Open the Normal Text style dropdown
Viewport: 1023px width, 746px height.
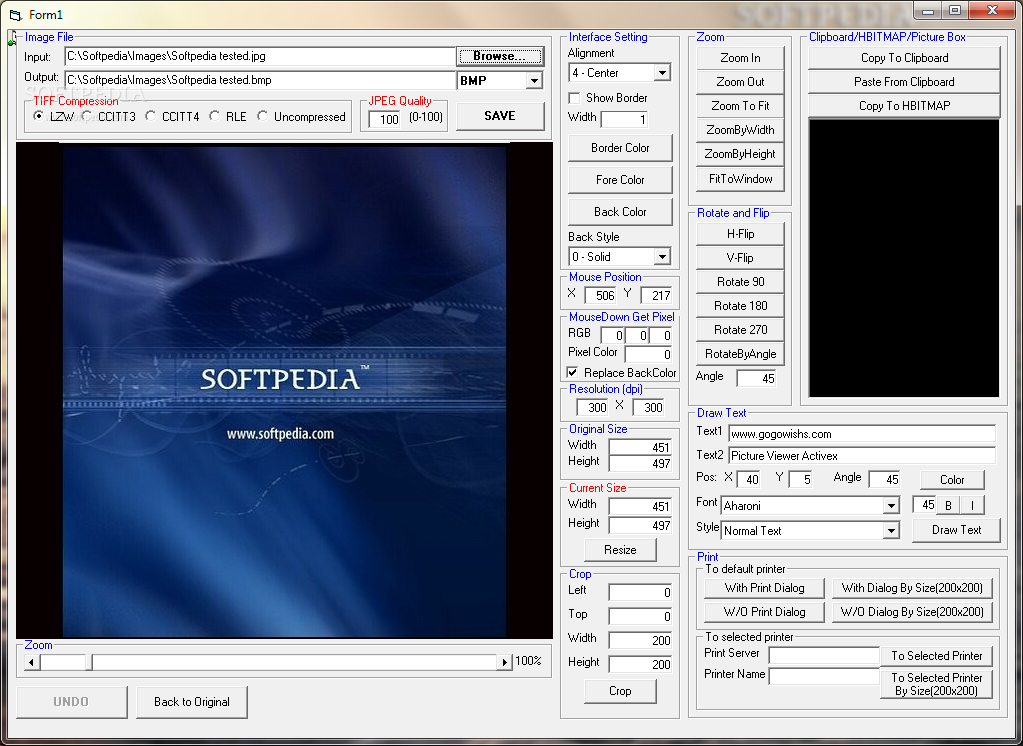891,531
